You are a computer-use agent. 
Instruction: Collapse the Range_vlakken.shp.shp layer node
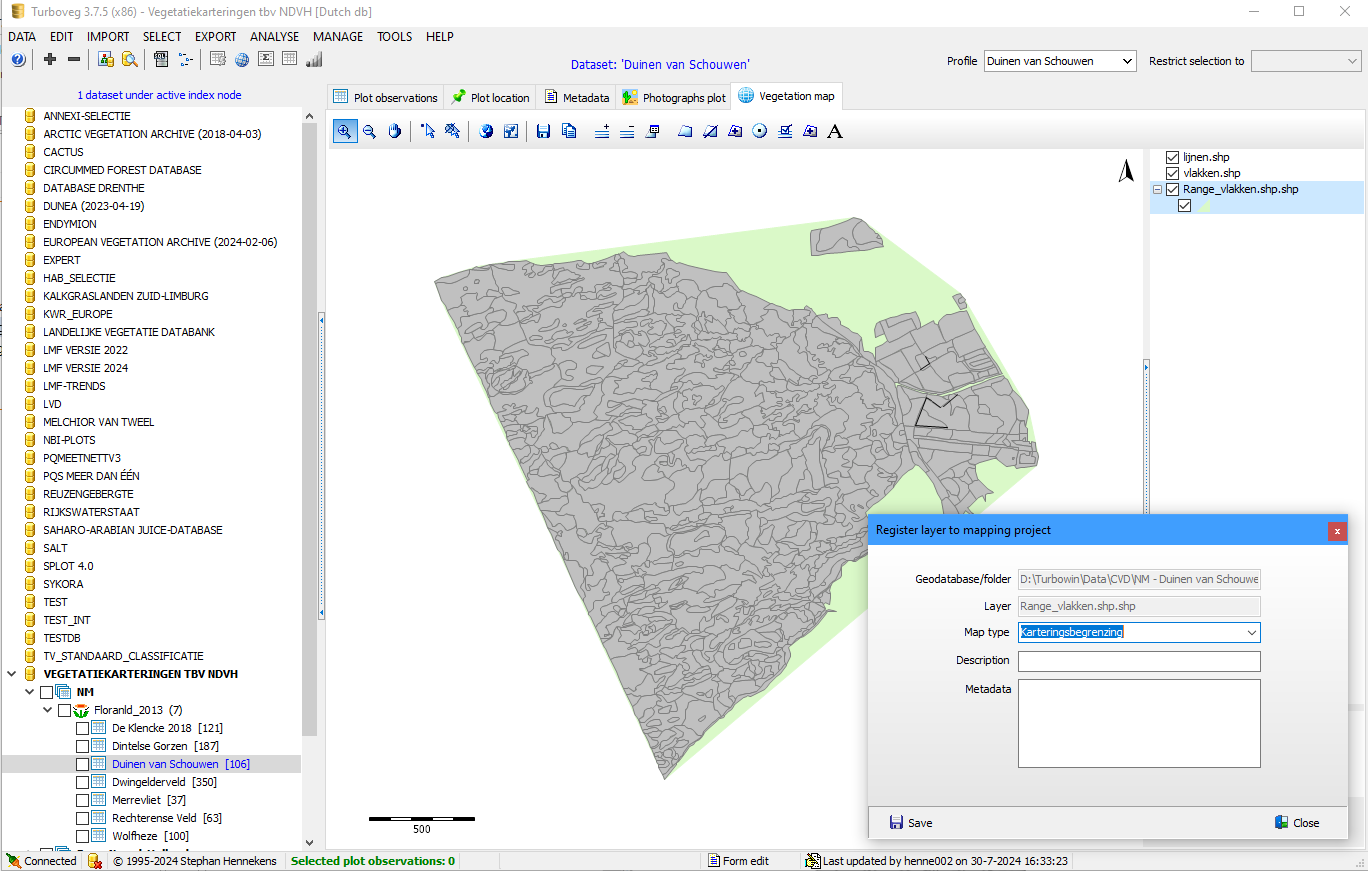1157,189
